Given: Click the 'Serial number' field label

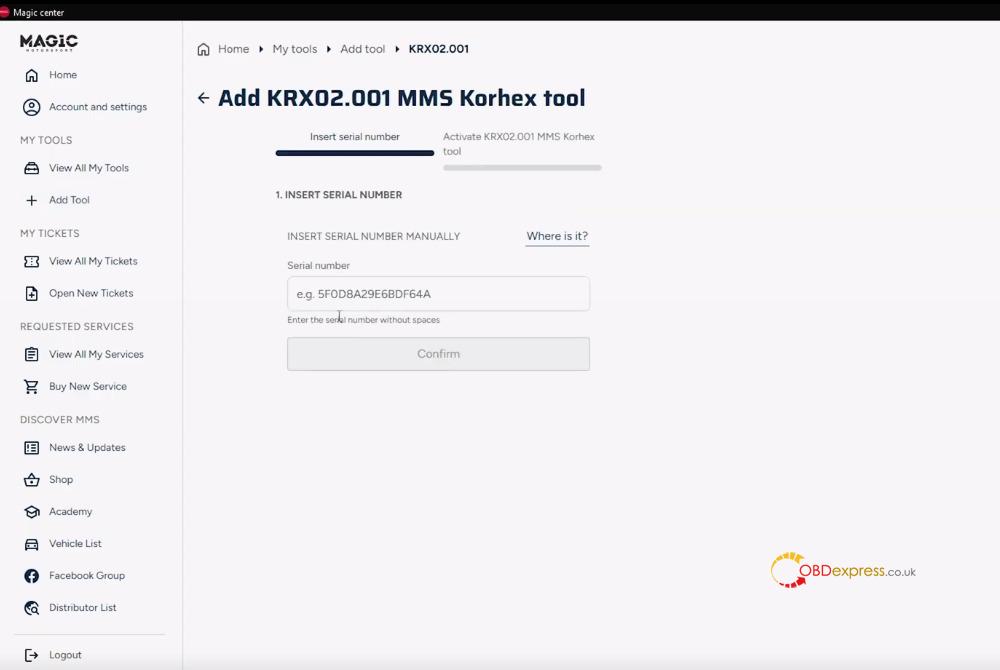Looking at the screenshot, I should pos(318,265).
